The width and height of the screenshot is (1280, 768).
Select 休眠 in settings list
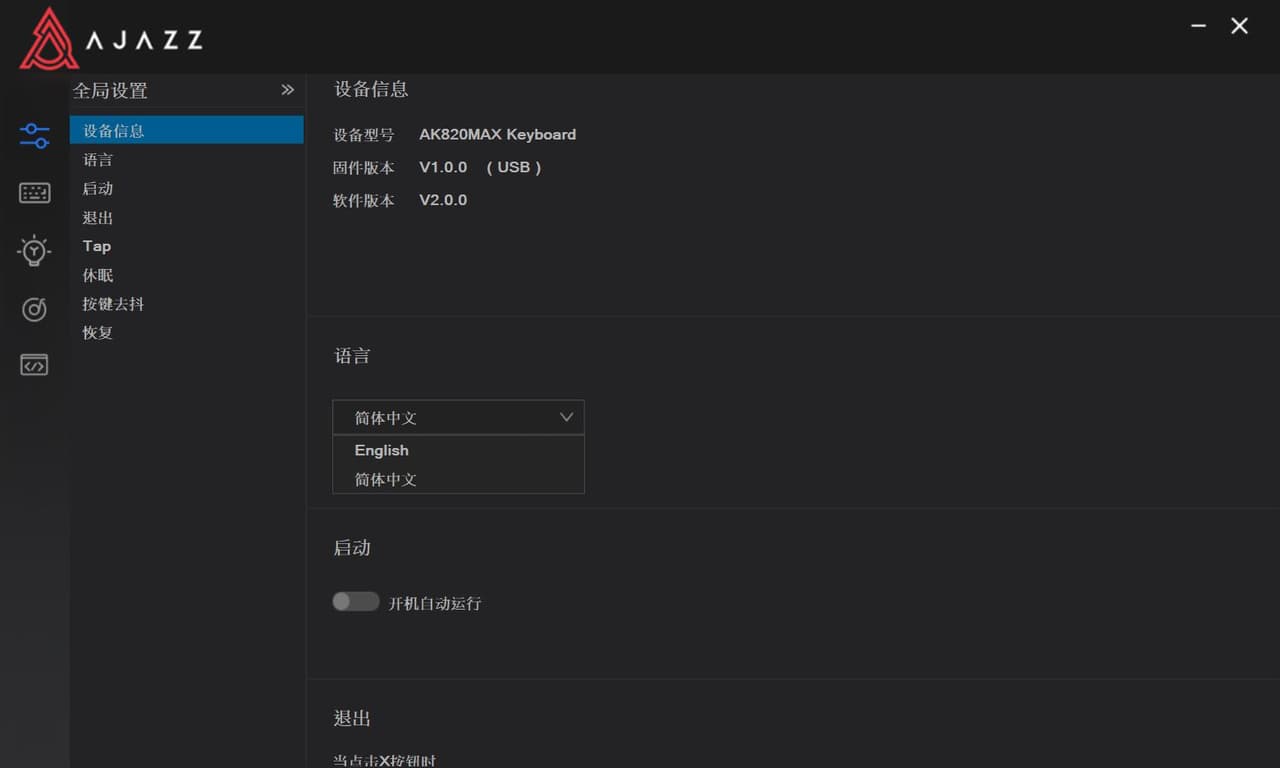coord(187,275)
